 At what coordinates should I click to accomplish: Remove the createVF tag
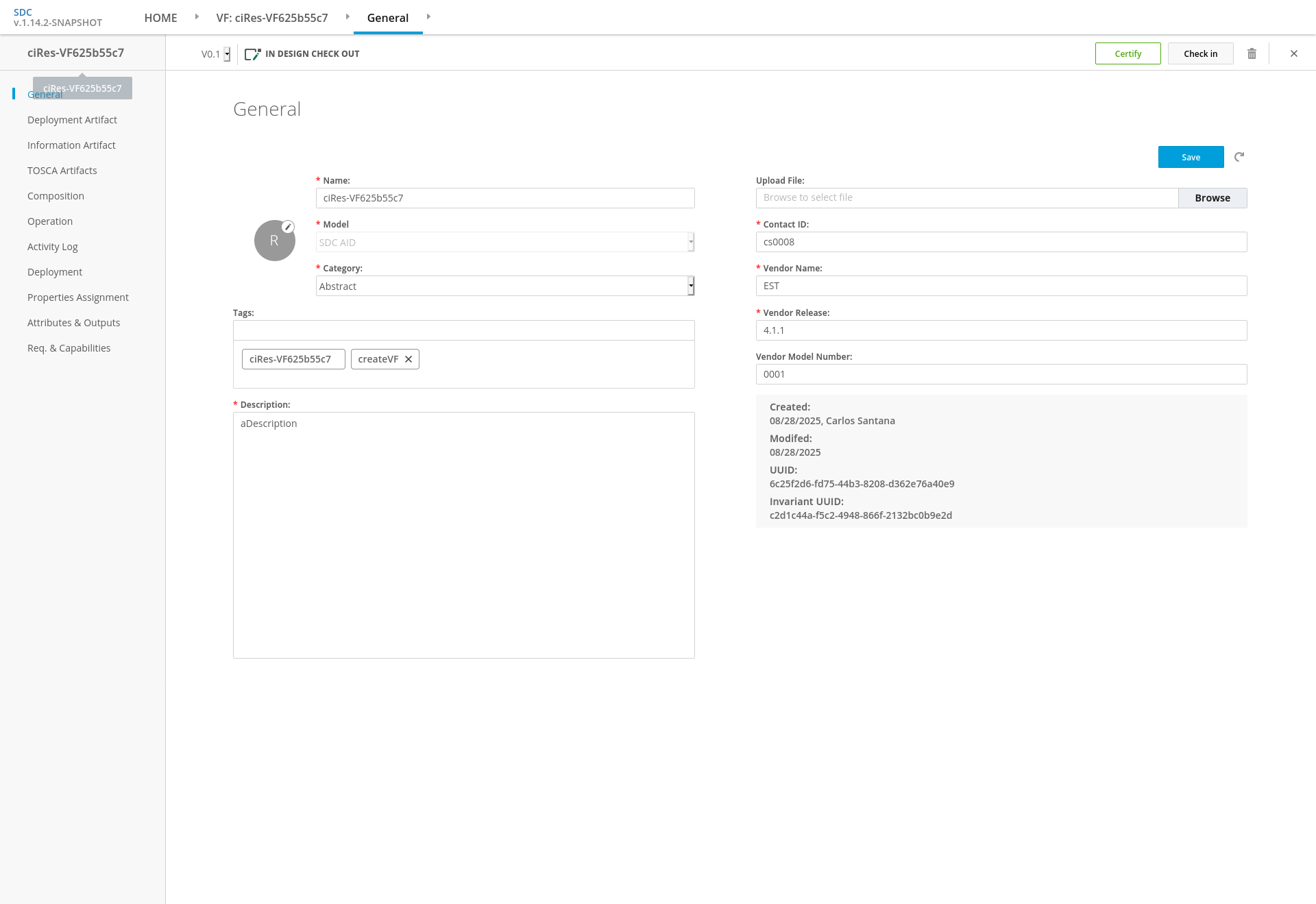409,359
